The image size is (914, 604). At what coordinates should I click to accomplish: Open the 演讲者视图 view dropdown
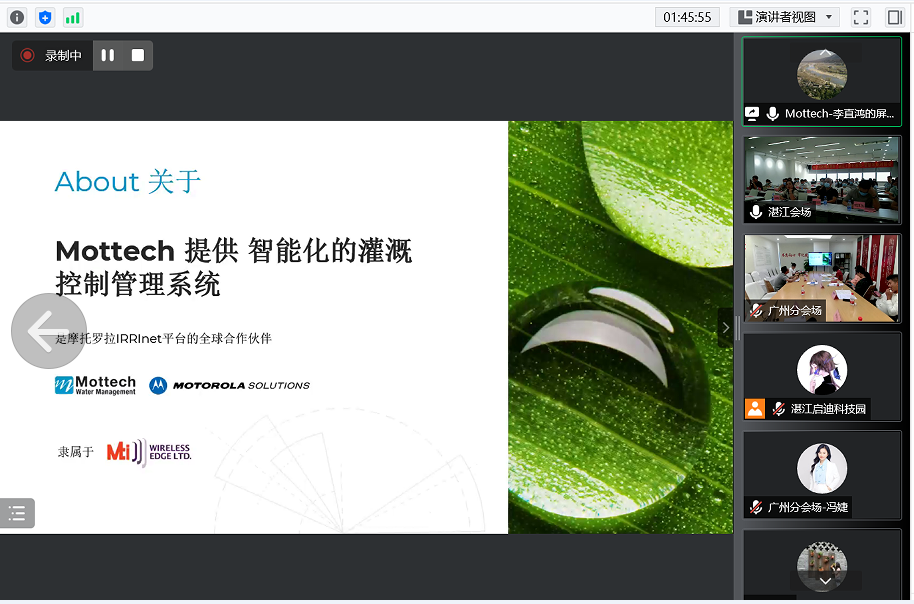784,17
